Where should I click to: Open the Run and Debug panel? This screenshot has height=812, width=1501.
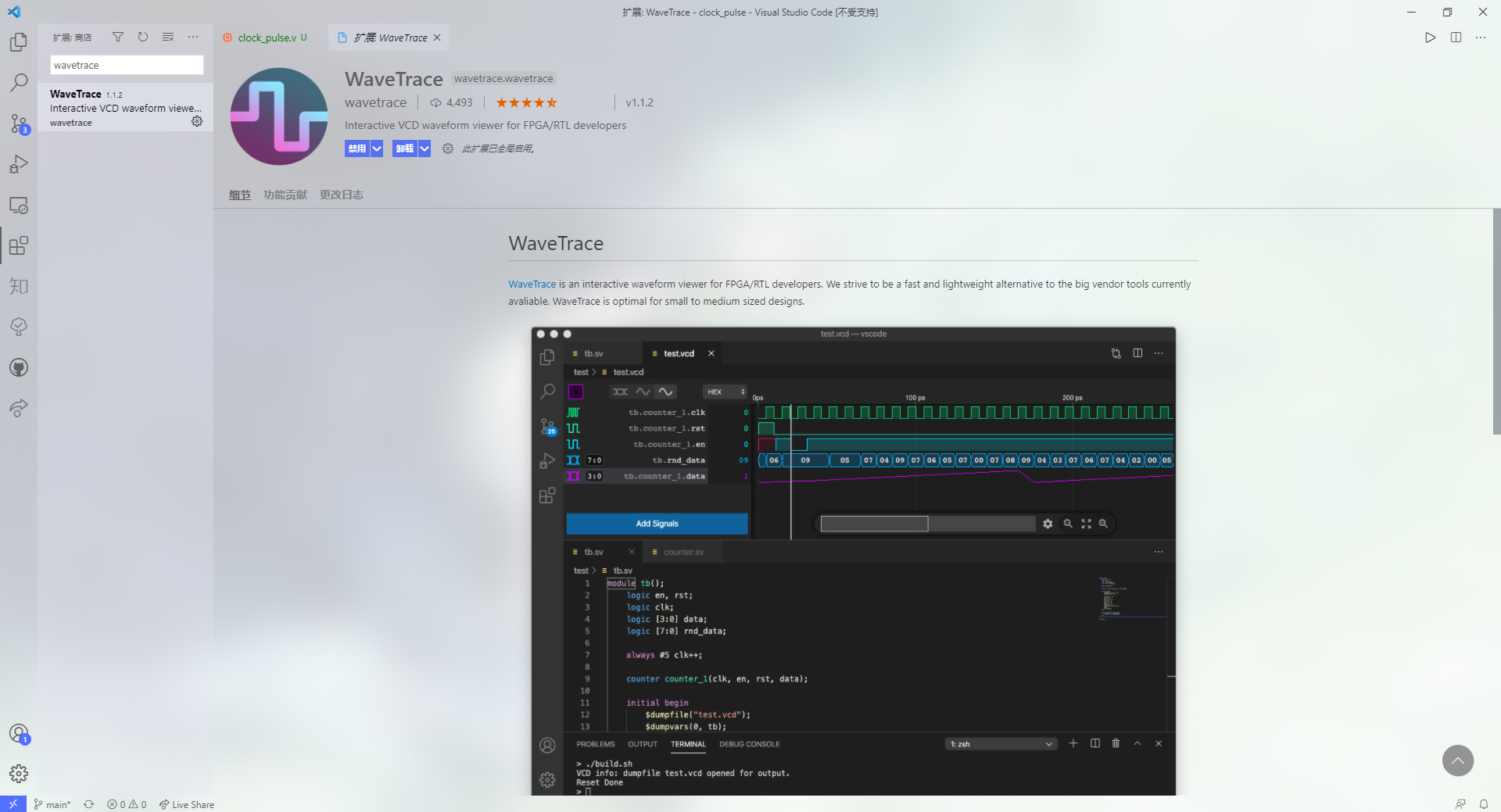pyautogui.click(x=19, y=163)
